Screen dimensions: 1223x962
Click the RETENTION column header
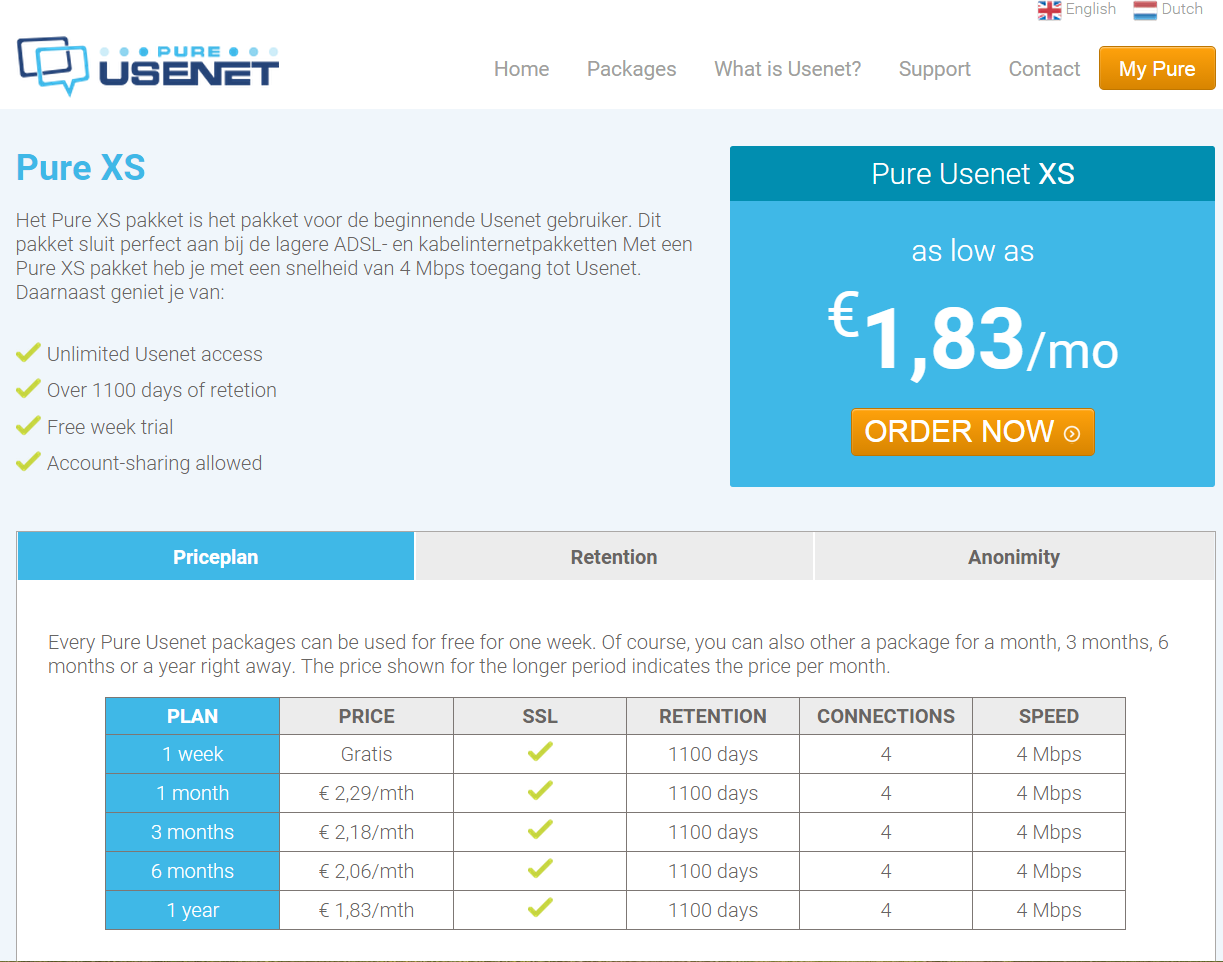coord(713,716)
